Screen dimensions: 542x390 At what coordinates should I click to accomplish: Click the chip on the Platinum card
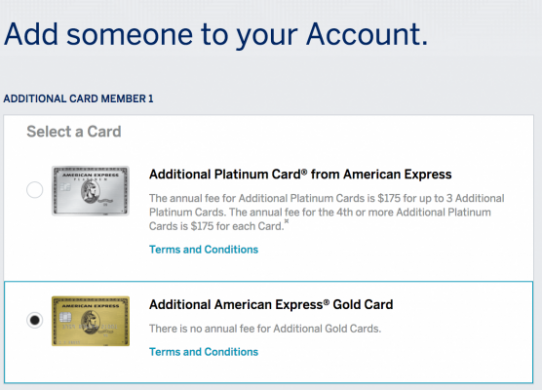[65, 187]
